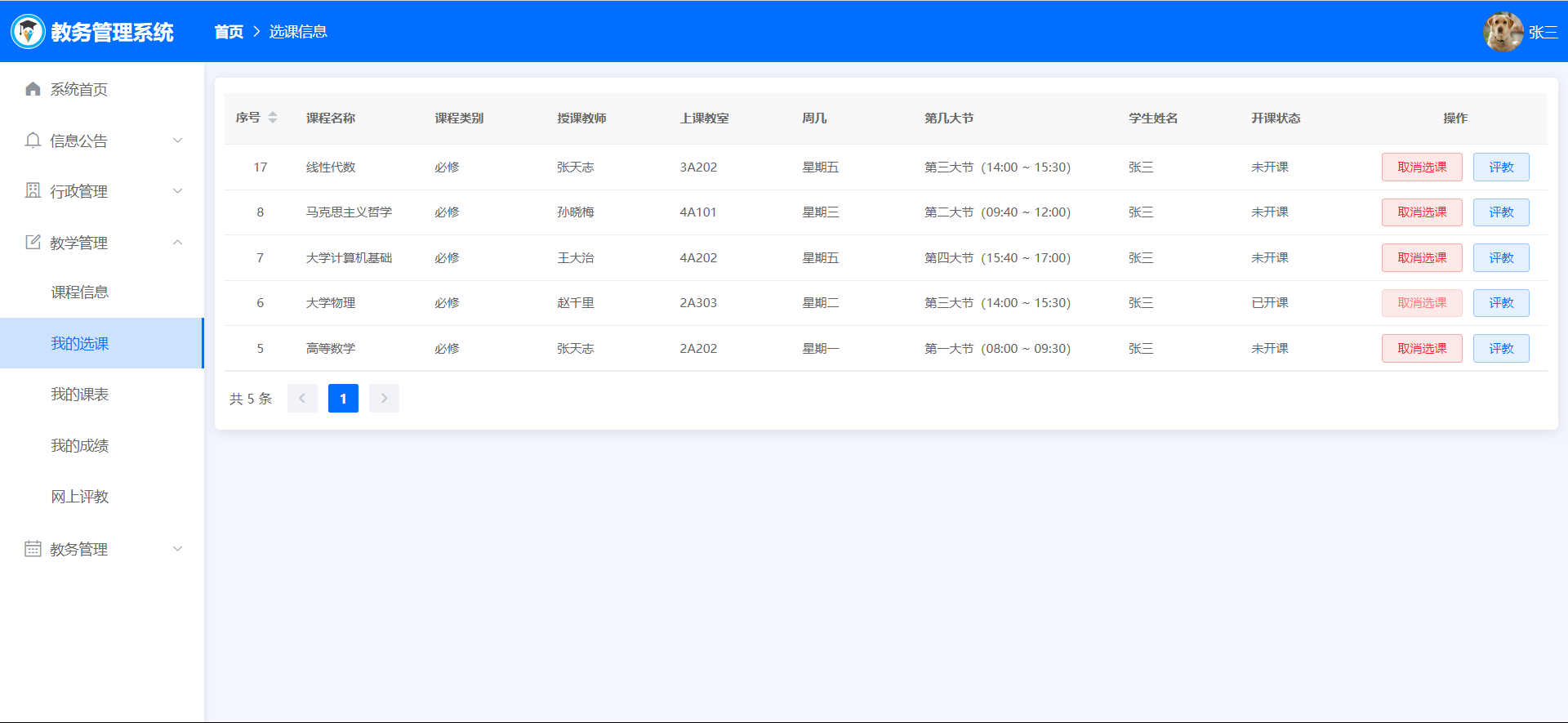The height and width of the screenshot is (723, 1568).
Task: Cancel selection of 线性代数 course
Action: (x=1422, y=167)
